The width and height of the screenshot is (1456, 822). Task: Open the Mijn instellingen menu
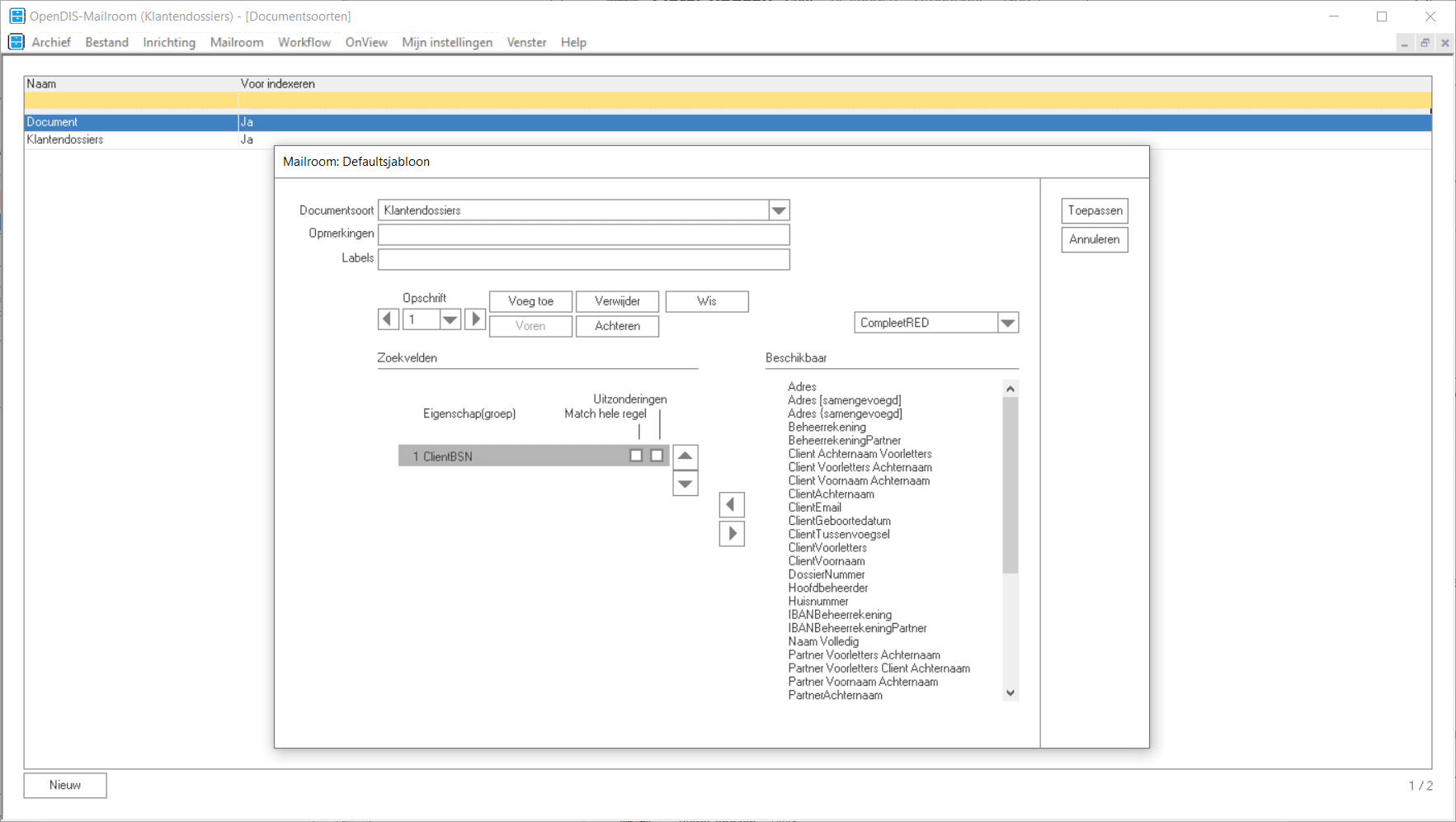point(447,42)
